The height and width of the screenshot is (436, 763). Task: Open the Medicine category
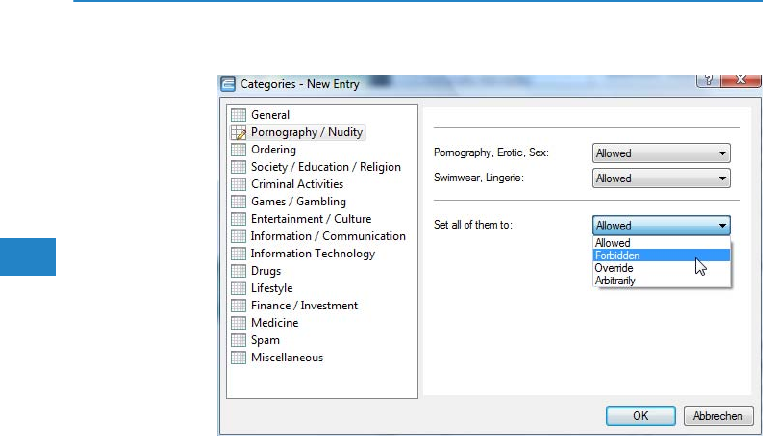click(274, 323)
